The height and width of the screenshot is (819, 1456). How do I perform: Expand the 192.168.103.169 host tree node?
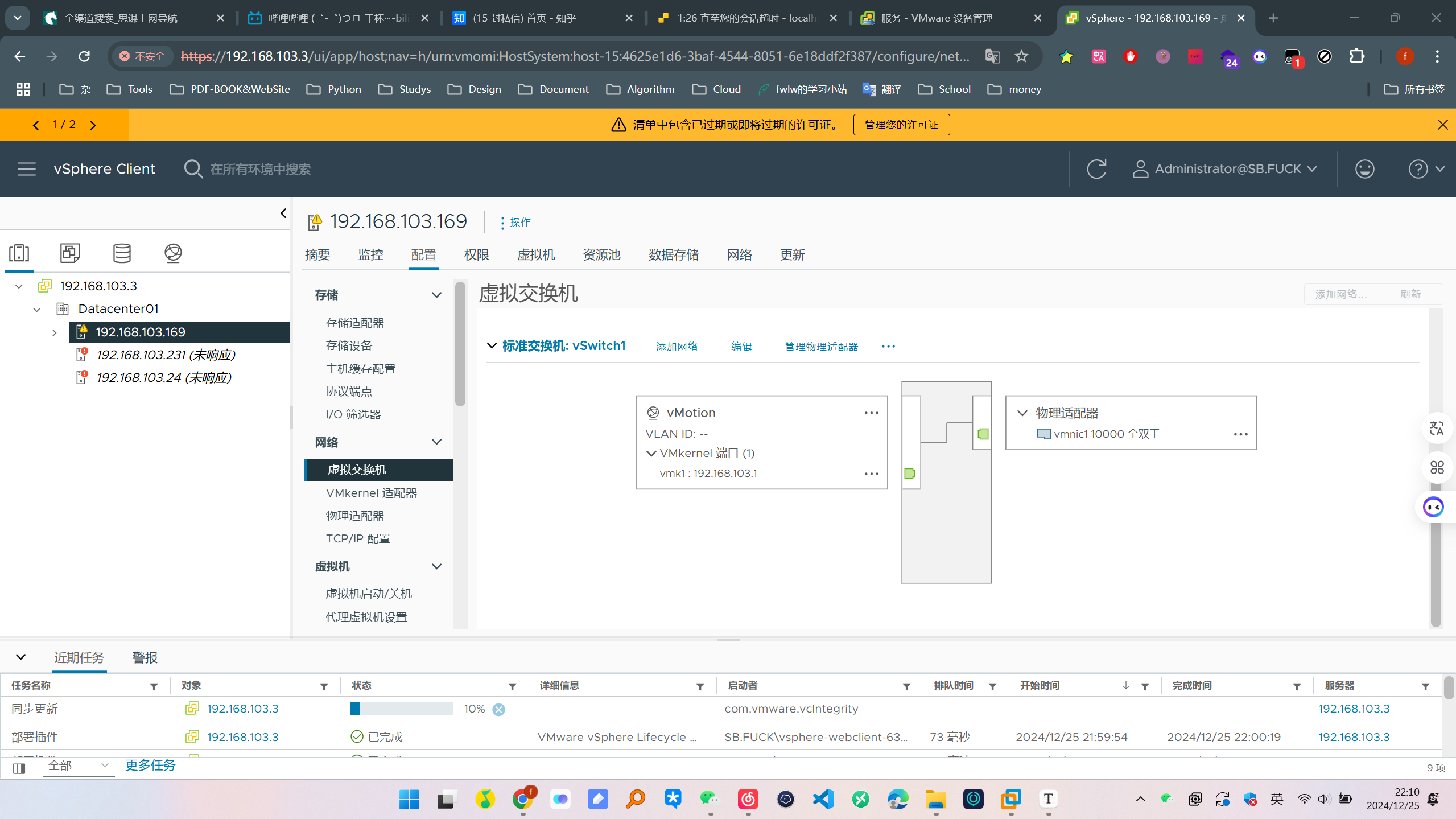point(54,332)
